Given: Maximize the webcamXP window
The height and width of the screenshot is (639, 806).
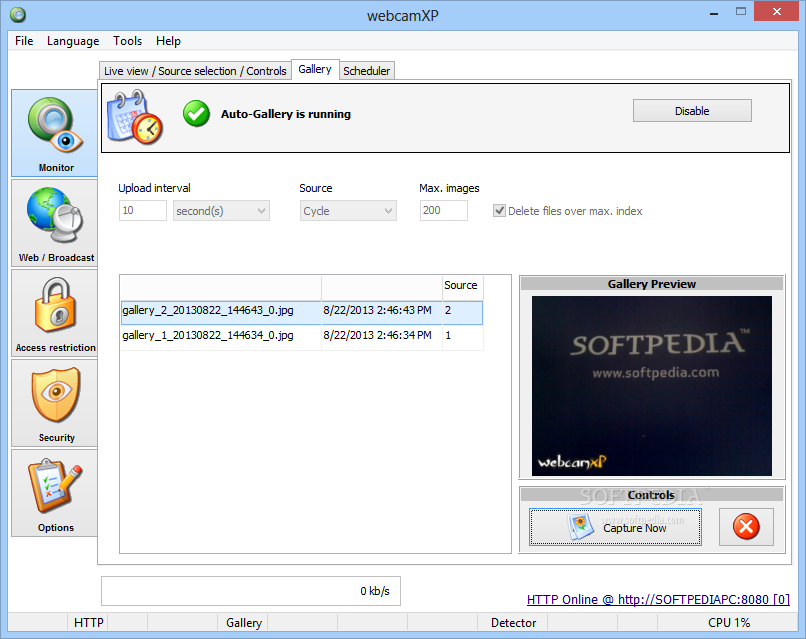Looking at the screenshot, I should point(741,12).
